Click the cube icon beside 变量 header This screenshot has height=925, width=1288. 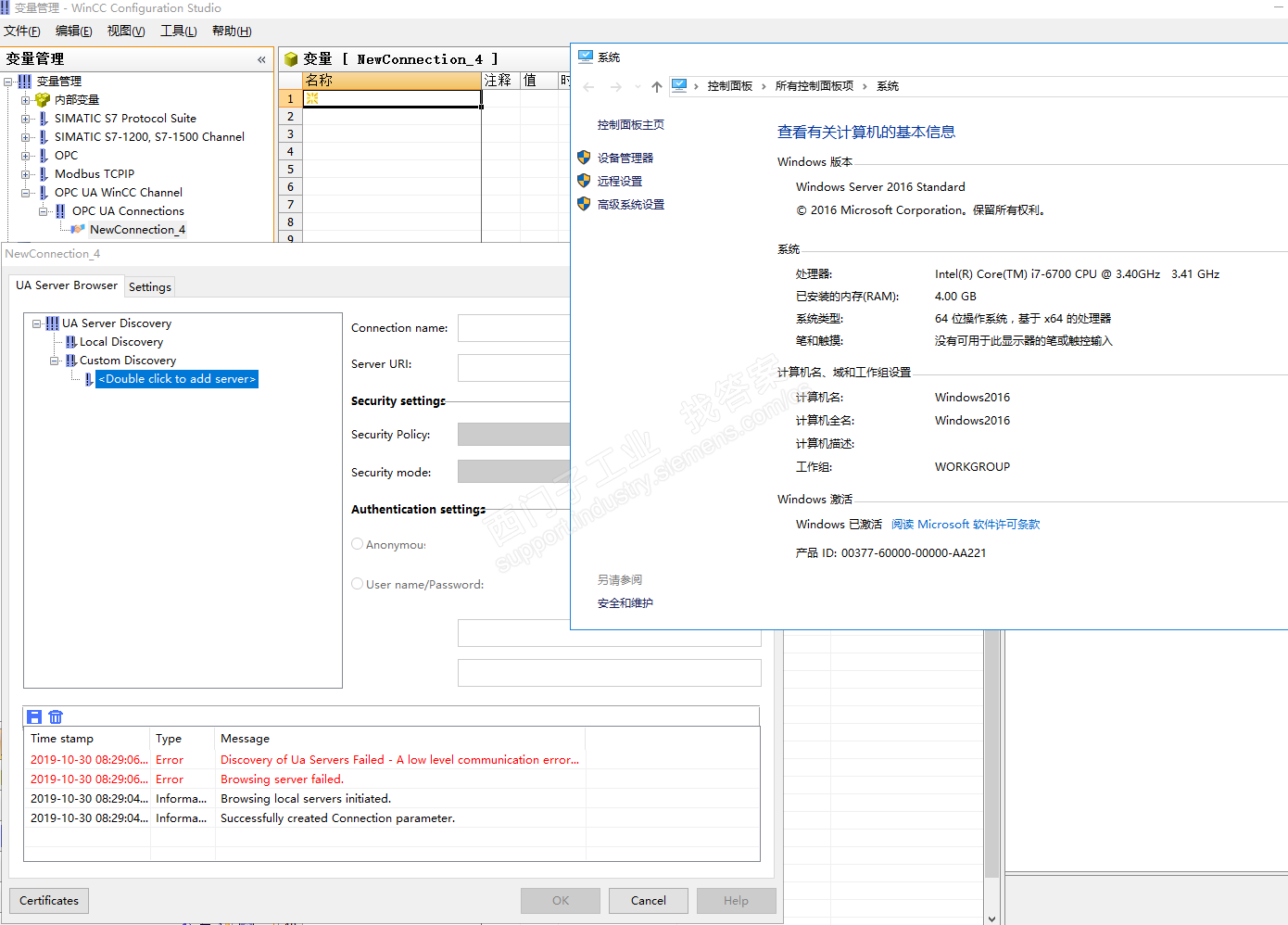[x=291, y=59]
